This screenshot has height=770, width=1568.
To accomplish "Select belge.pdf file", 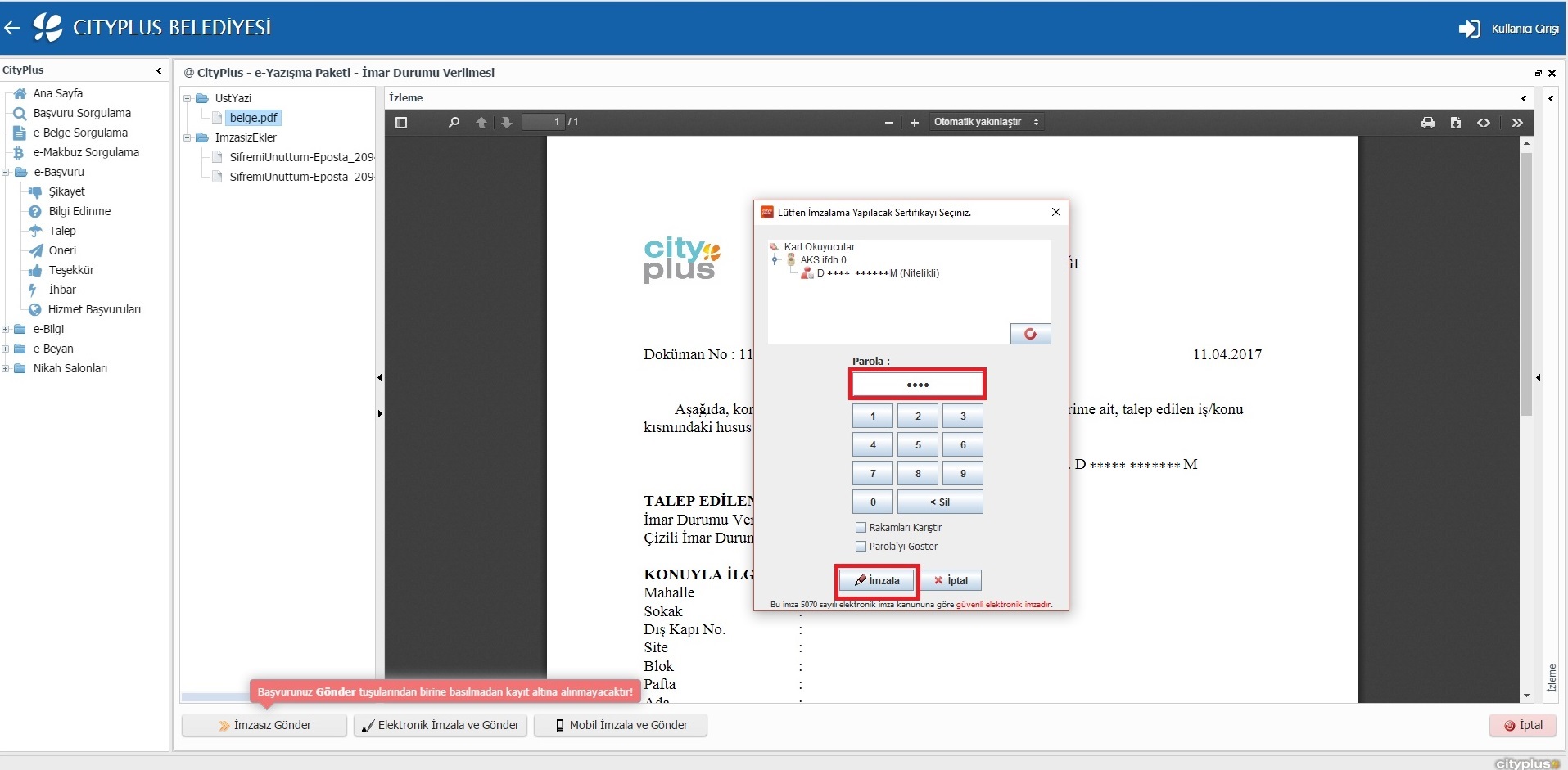I will 253,118.
